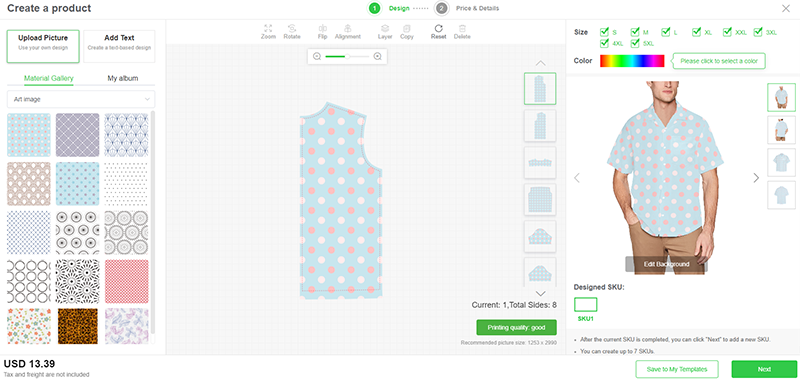Select the leopard print pattern thumbnail
800x380 pixels.
click(78, 326)
